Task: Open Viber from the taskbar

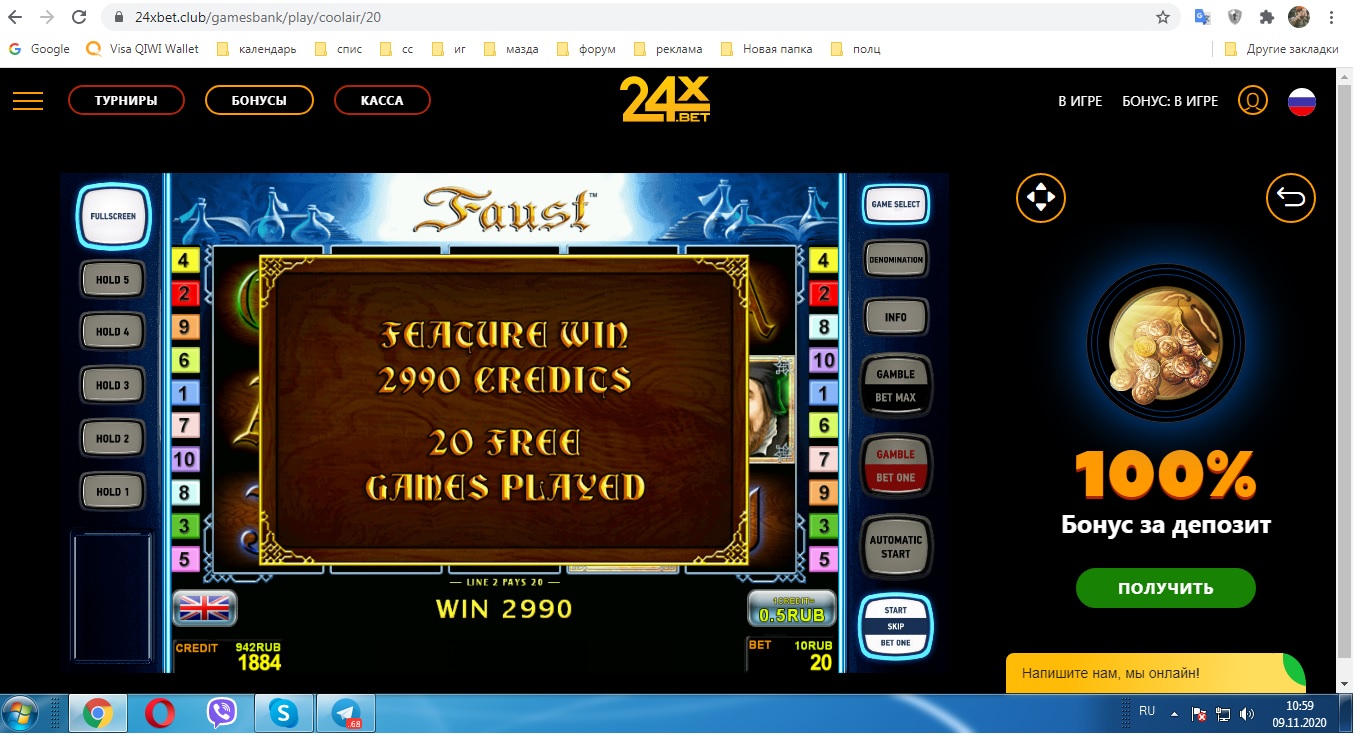Action: click(222, 713)
